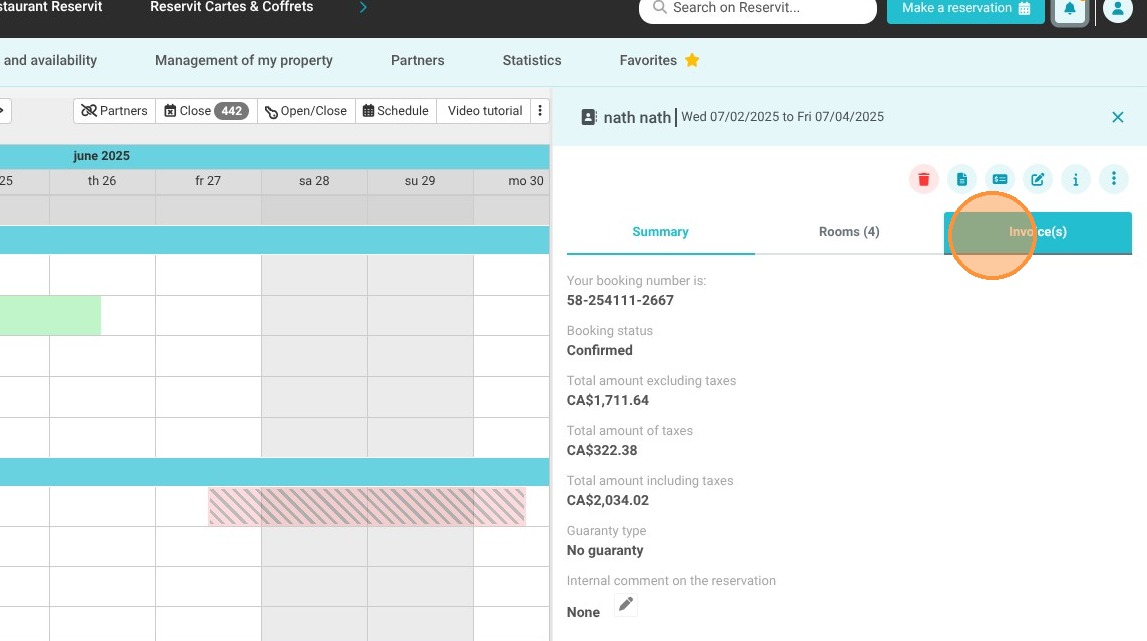Open the user account avatar menu
Image resolution: width=1147 pixels, height=641 pixels.
(1118, 10)
